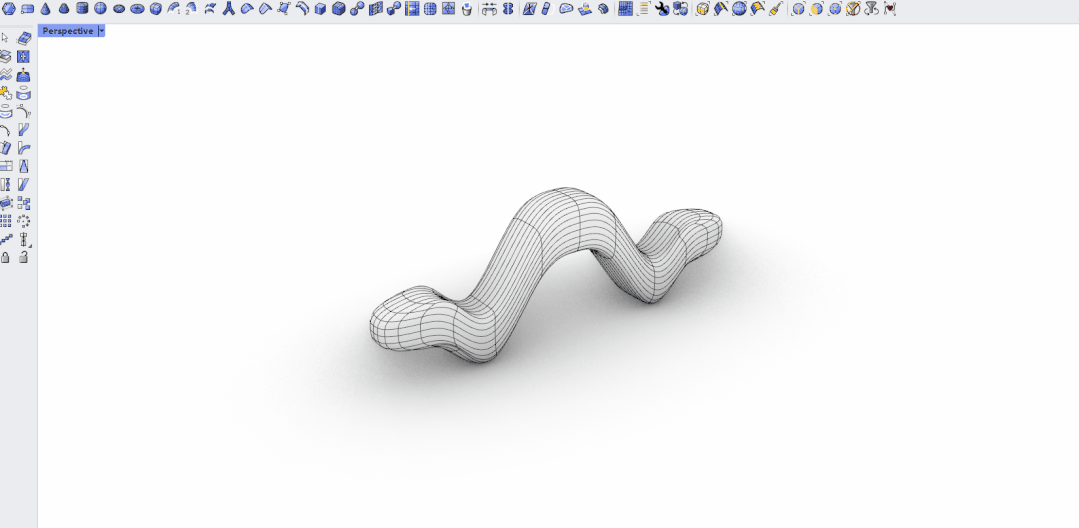Select the yellow puzzle pieces icon
This screenshot has height=528, width=1079.
point(6,92)
